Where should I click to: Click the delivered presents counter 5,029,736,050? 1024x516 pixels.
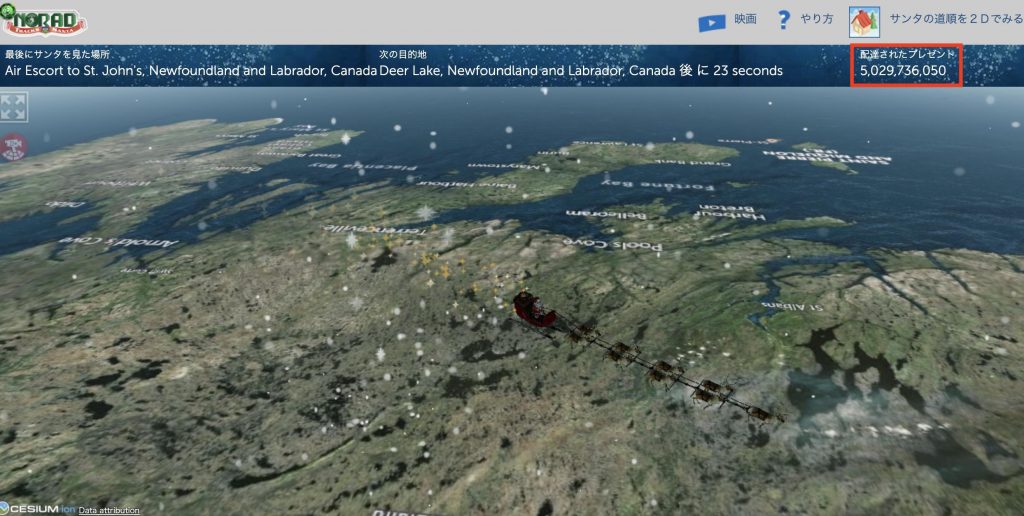point(903,71)
